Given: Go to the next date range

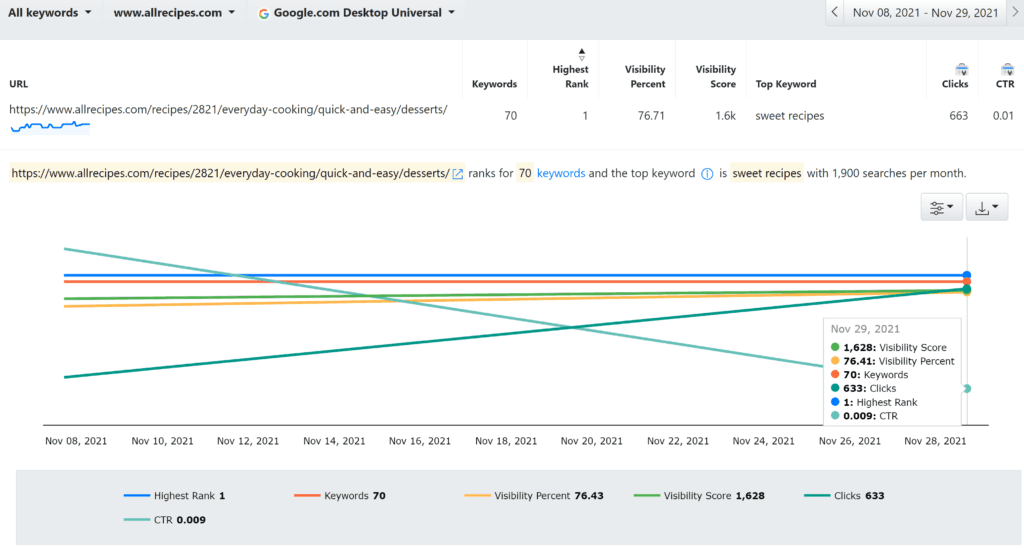Looking at the screenshot, I should (x=1016, y=12).
